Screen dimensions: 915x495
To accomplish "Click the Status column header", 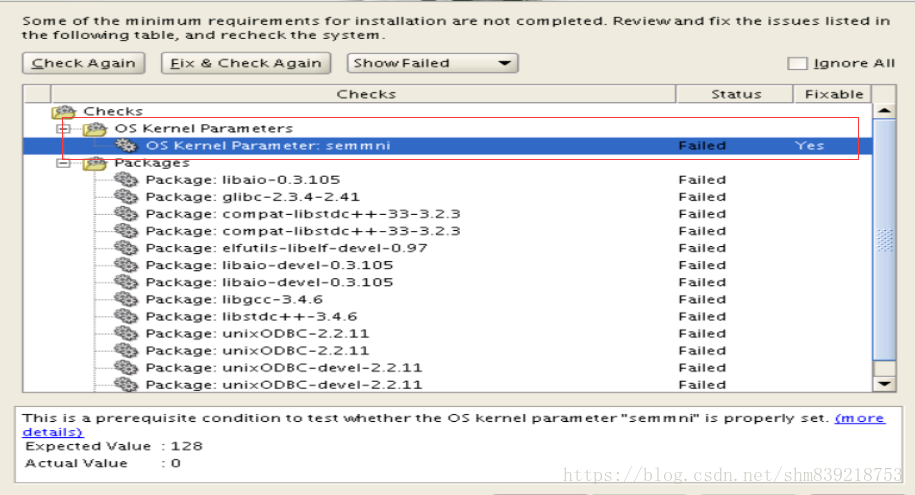I will [735, 94].
